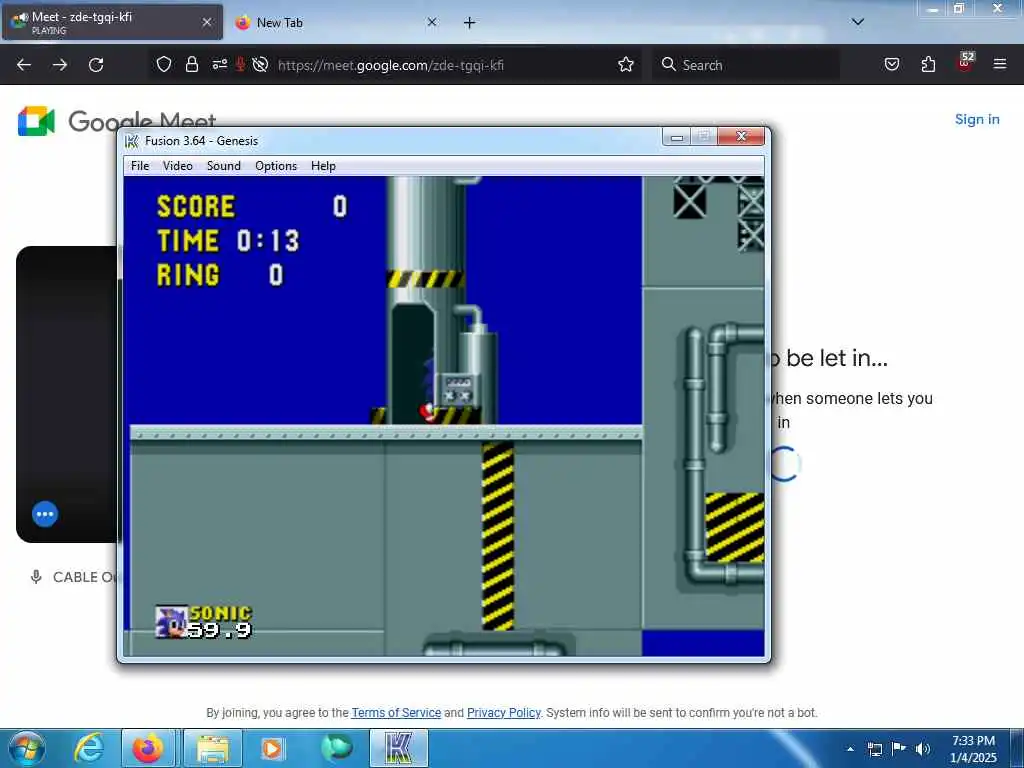The height and width of the screenshot is (768, 1024).
Task: Click the green round app taskbar icon
Action: [x=336, y=748]
